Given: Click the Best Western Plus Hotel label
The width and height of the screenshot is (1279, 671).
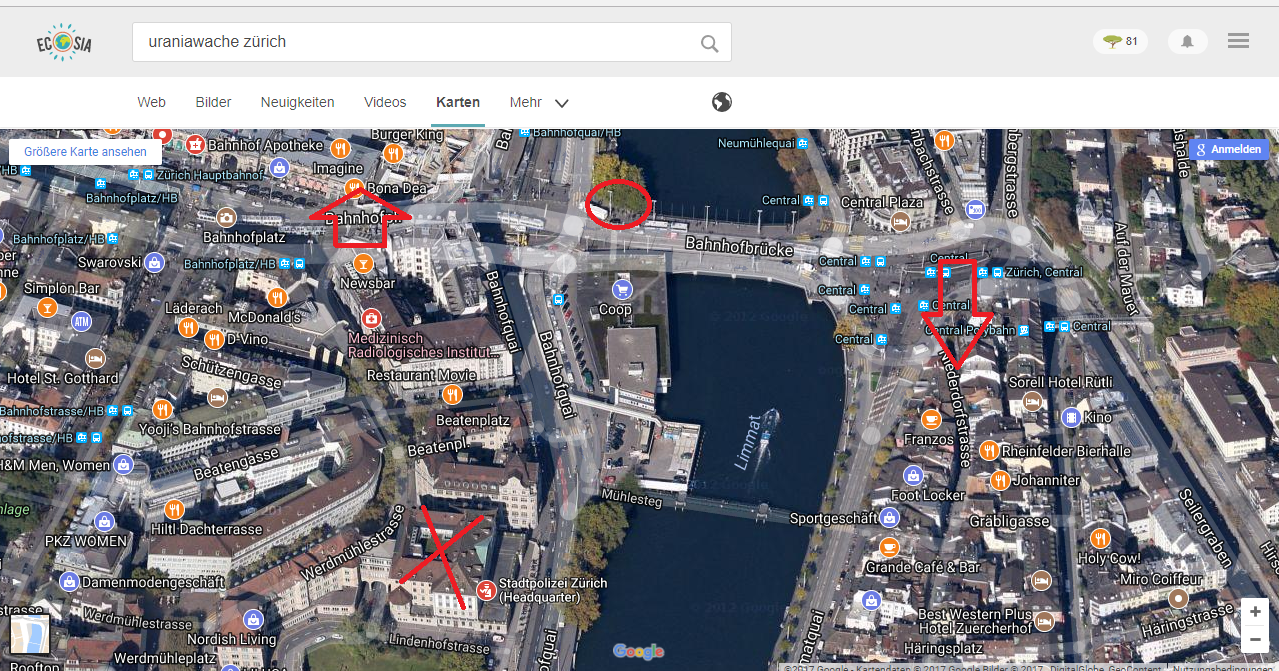Looking at the screenshot, I should [x=975, y=621].
